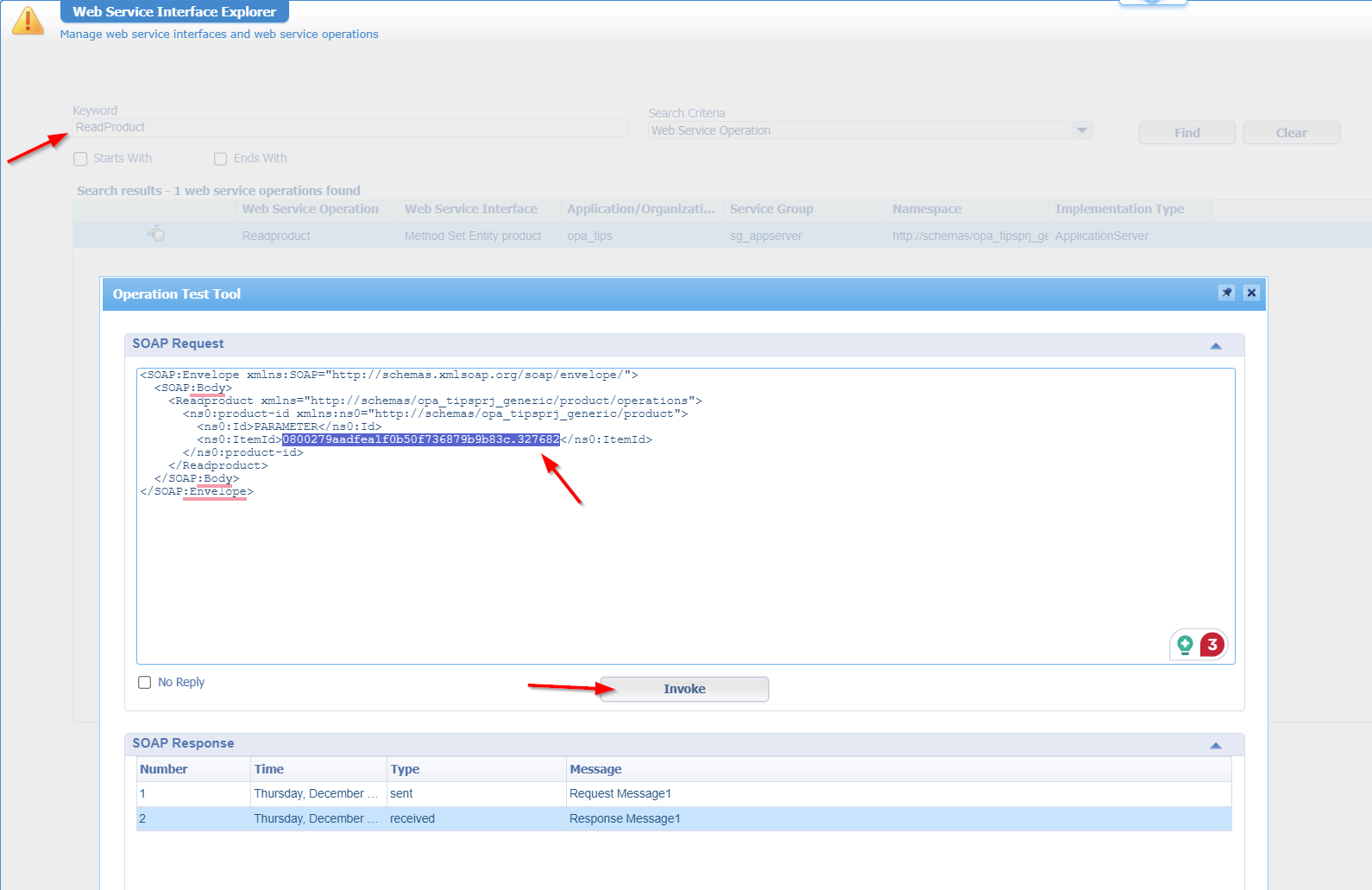The height and width of the screenshot is (890, 1372).
Task: Click in the Keyword input field
Action: pos(349,128)
